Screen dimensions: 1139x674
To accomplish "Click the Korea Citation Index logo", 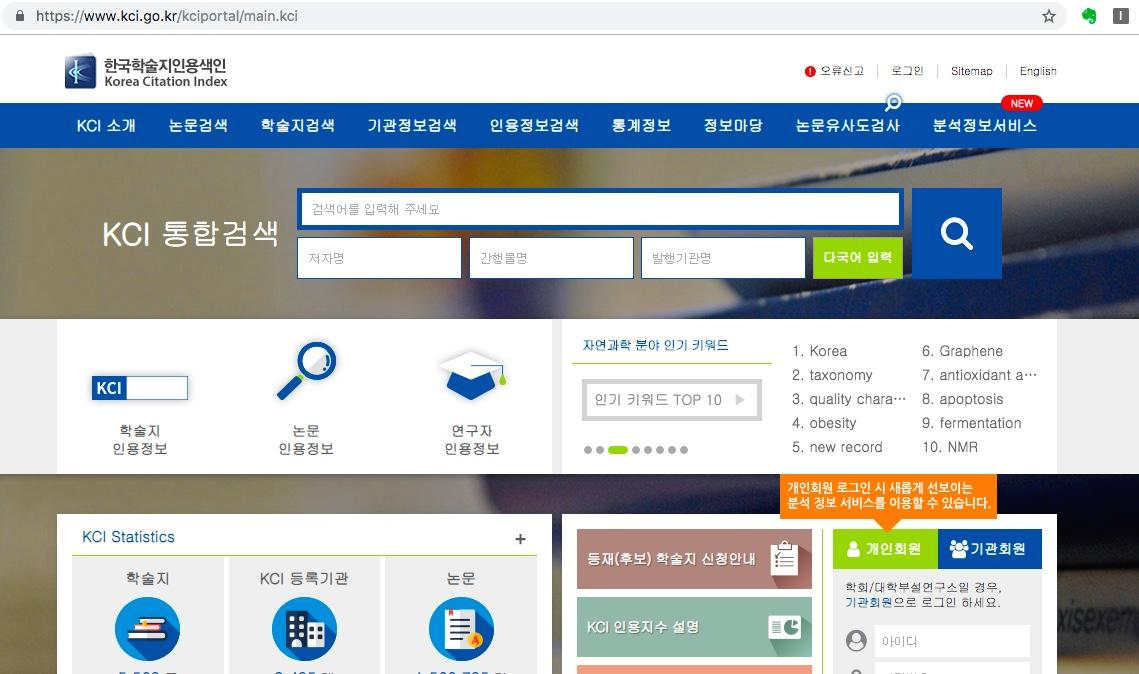I will coord(146,72).
